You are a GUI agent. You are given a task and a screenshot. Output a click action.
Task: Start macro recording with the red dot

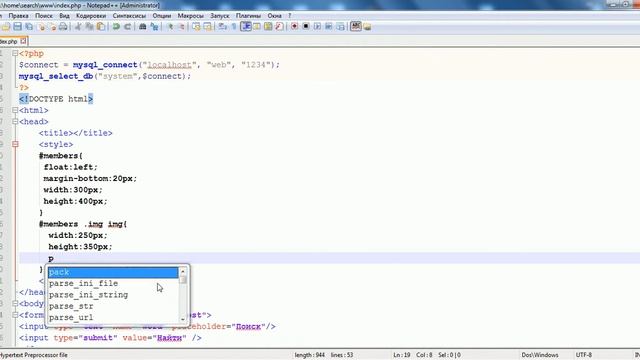point(294,27)
